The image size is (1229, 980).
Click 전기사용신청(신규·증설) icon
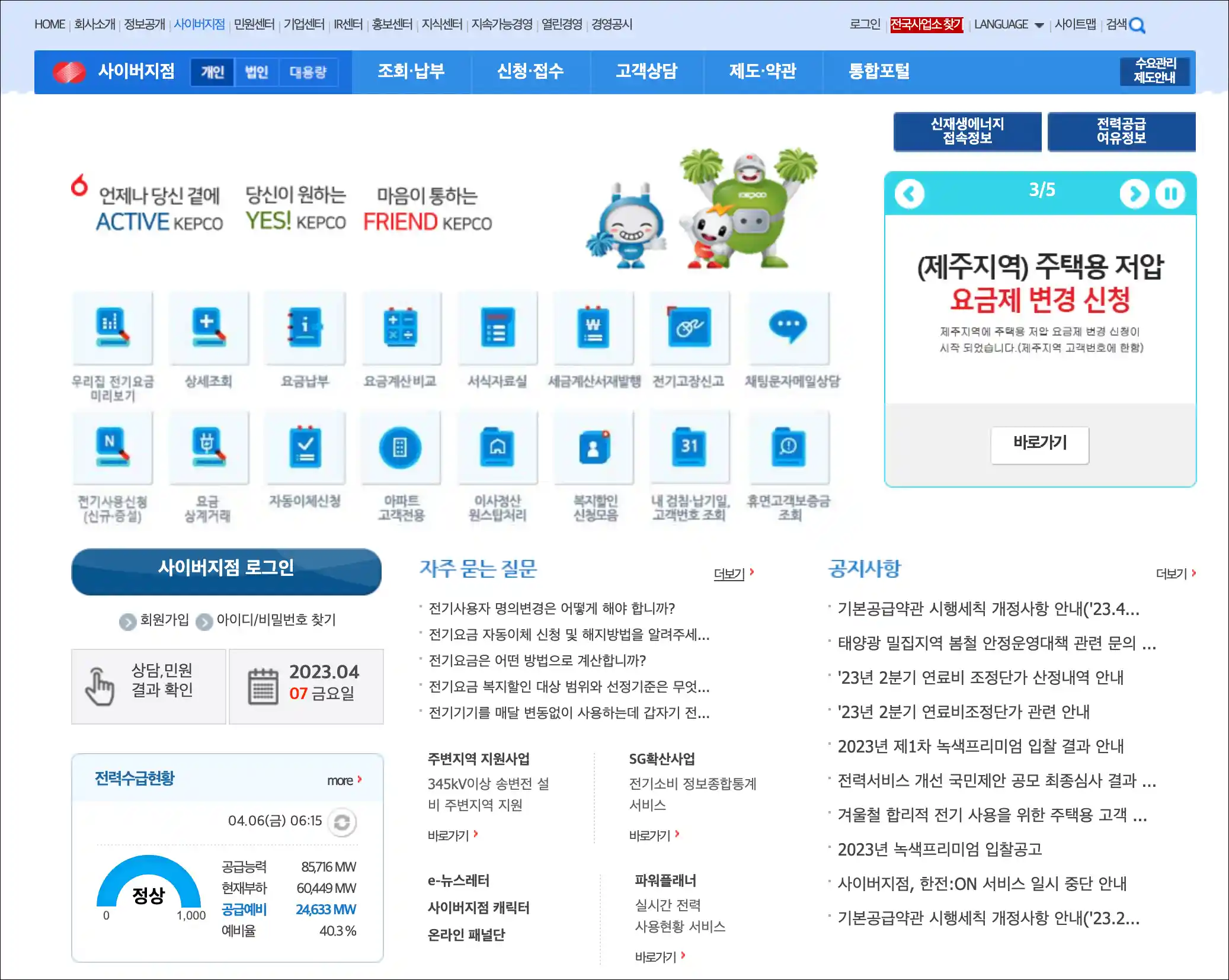point(113,448)
